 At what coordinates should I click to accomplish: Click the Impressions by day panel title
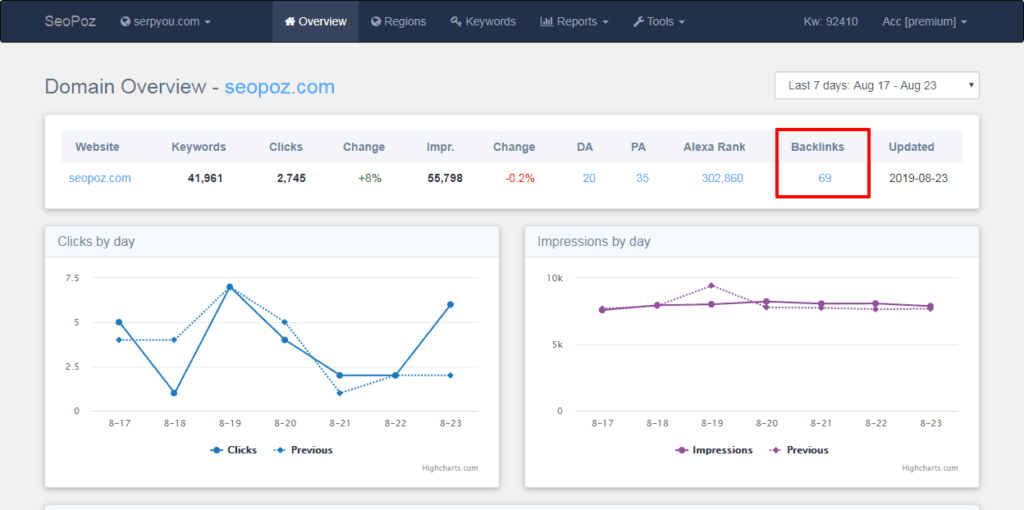coord(594,242)
